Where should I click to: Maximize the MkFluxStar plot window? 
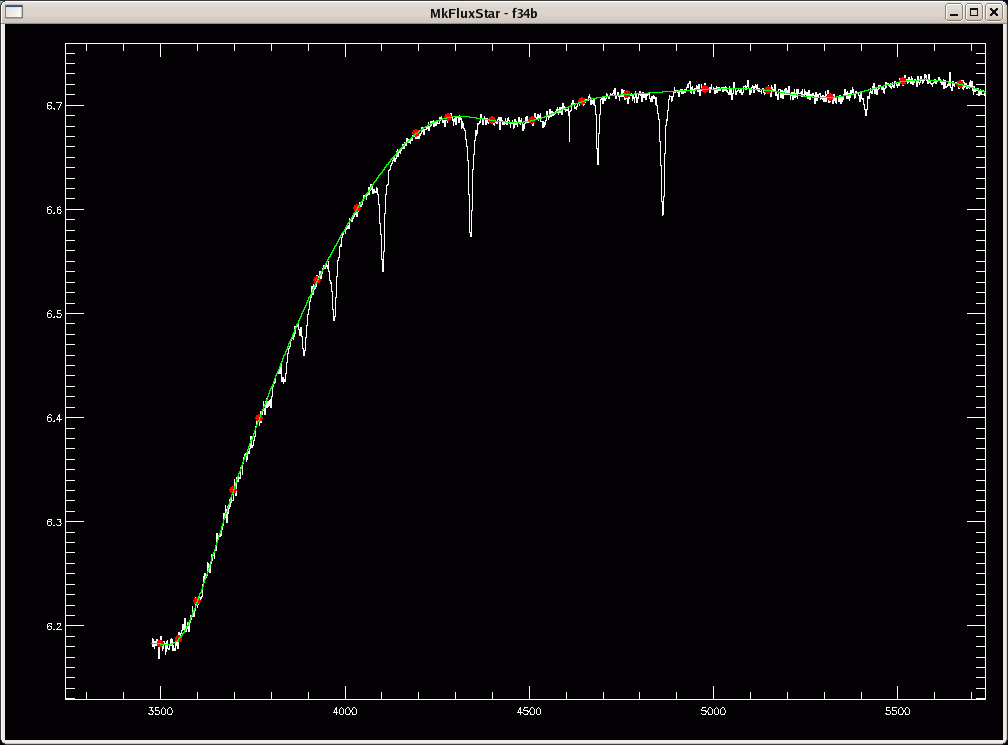tap(974, 11)
